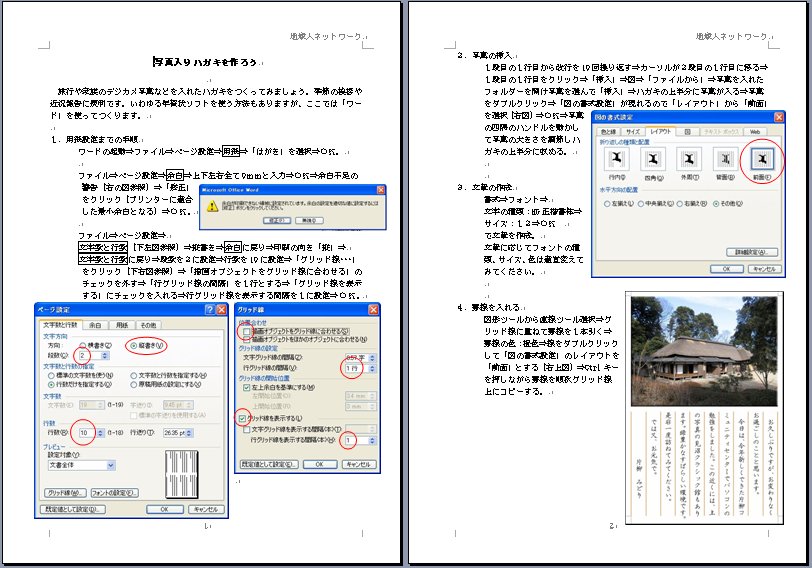Click the warning icon in Microsoft Office Word dialog
Viewport: 812px width, 568px height.
212,203
